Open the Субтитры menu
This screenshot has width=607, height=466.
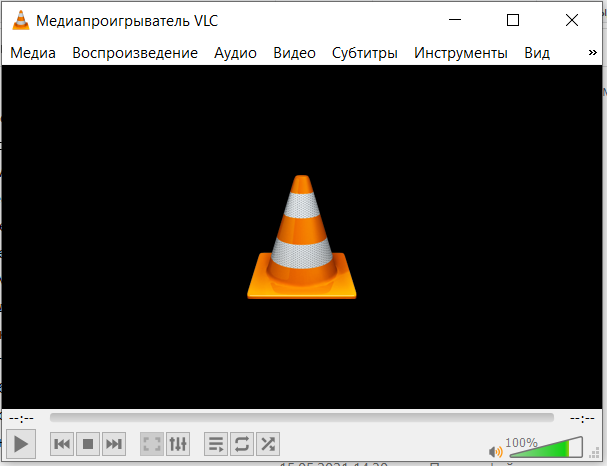365,53
